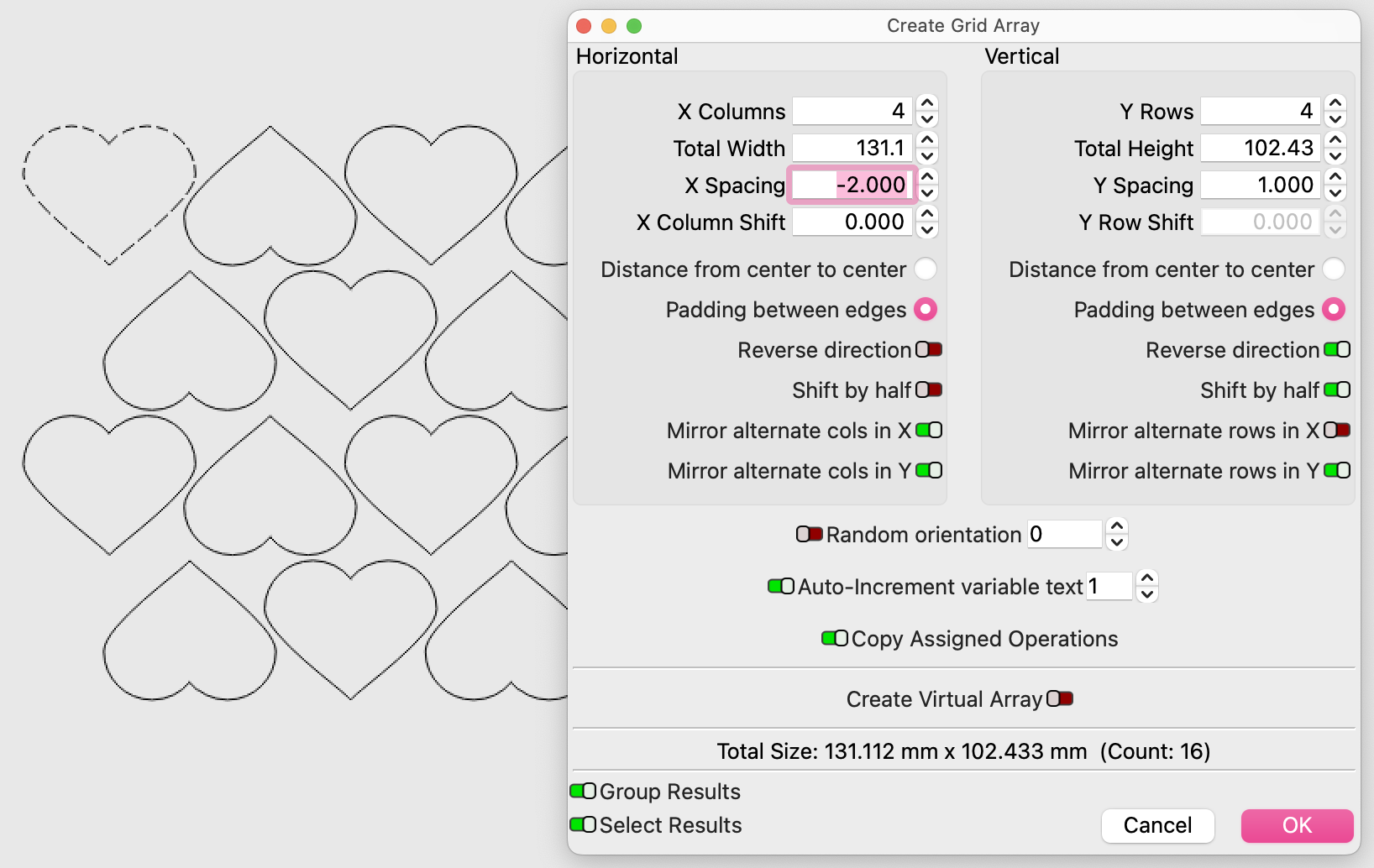Decrease Total Height stepper down
This screenshot has height=868, width=1374.
pos(1335,156)
